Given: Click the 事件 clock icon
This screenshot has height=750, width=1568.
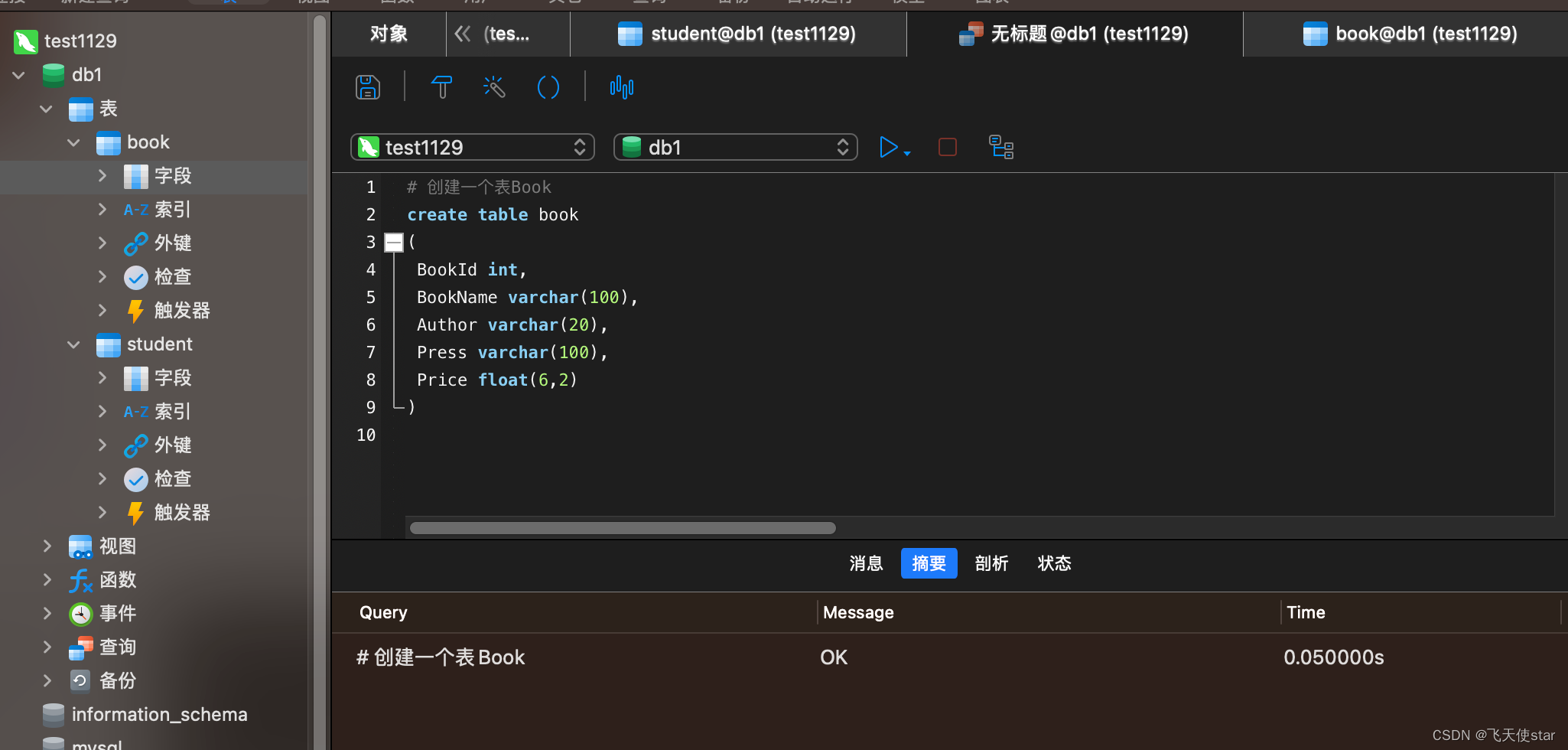Looking at the screenshot, I should (x=81, y=614).
